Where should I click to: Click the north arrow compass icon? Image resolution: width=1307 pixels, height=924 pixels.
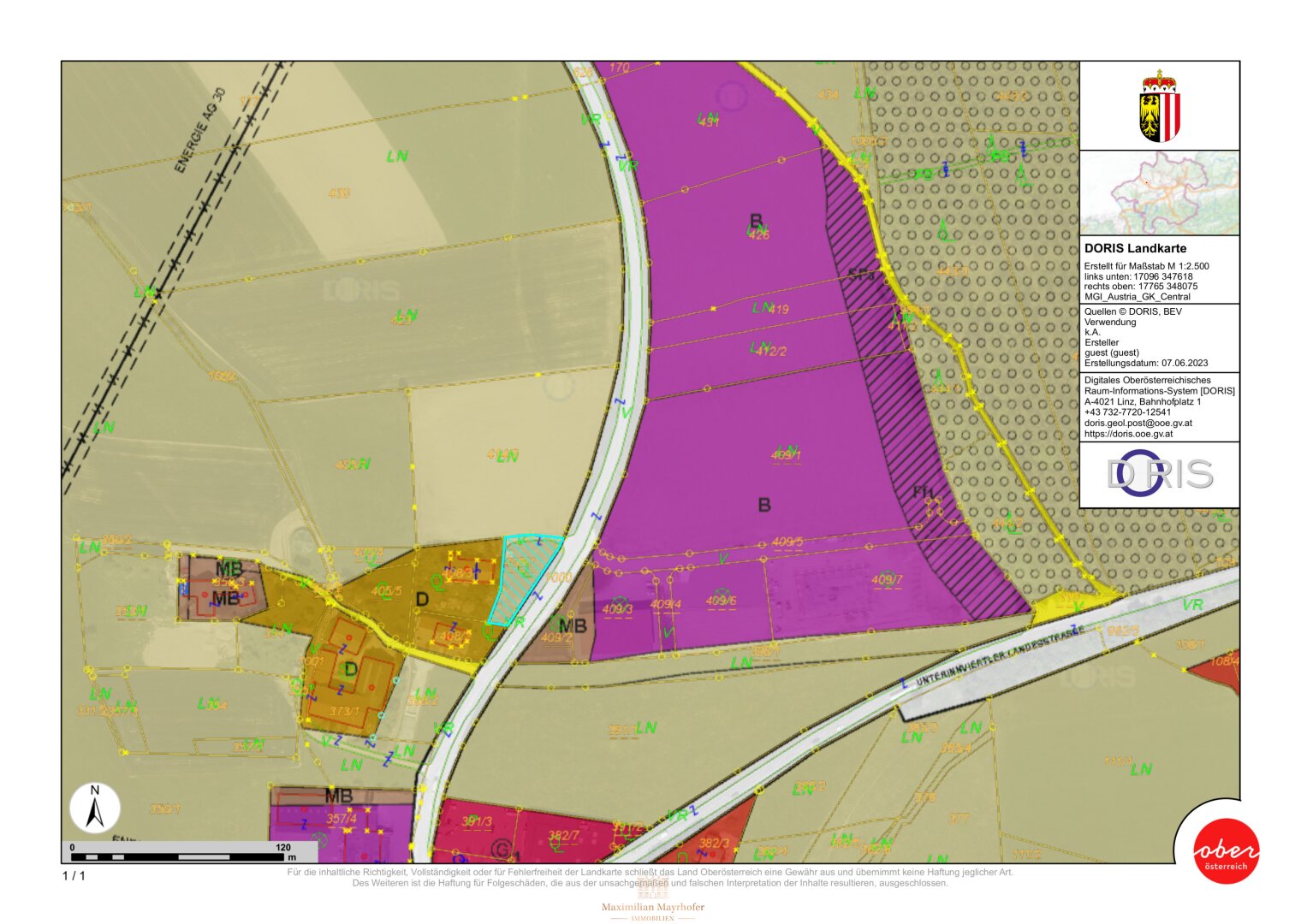point(95,808)
